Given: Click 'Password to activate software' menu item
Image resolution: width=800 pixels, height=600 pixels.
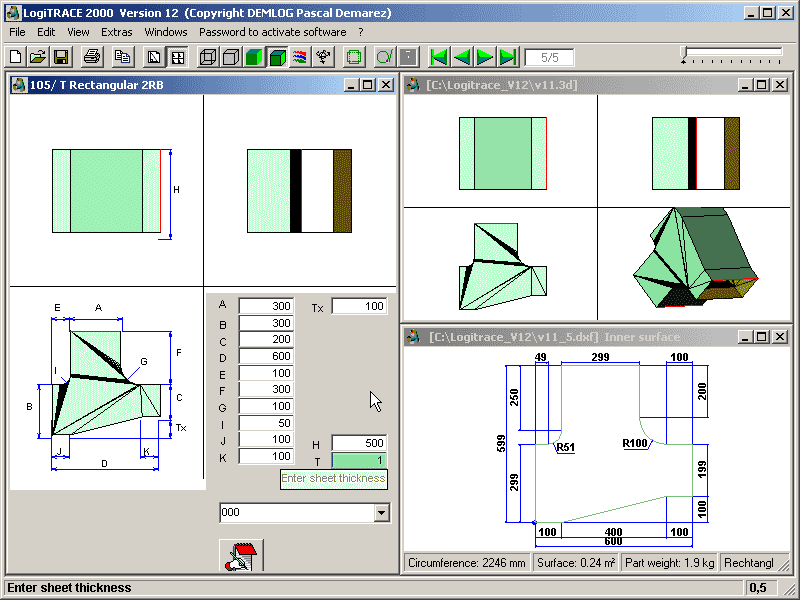Looking at the screenshot, I should click(x=272, y=32).
